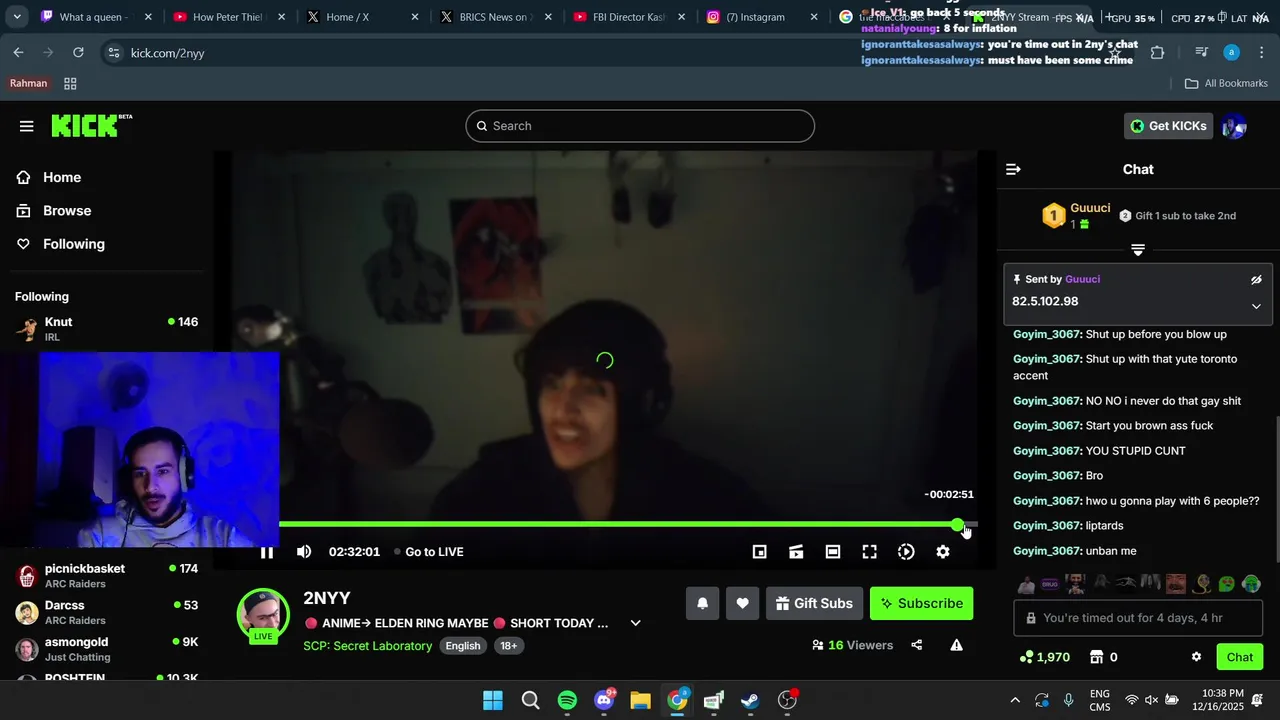This screenshot has height=720, width=1280.
Task: Click the Kick search box
Action: point(640,126)
